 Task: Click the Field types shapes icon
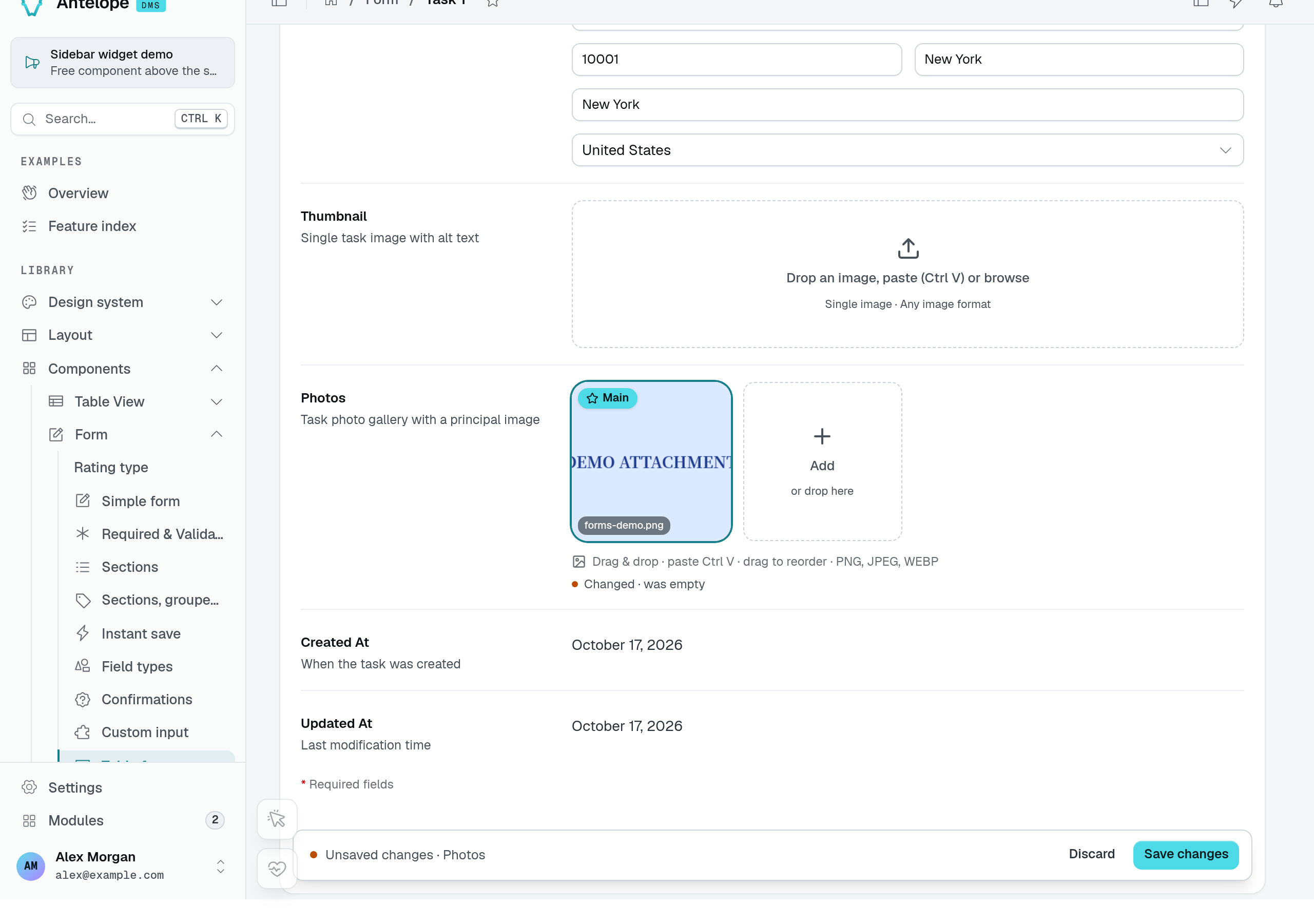pos(83,666)
